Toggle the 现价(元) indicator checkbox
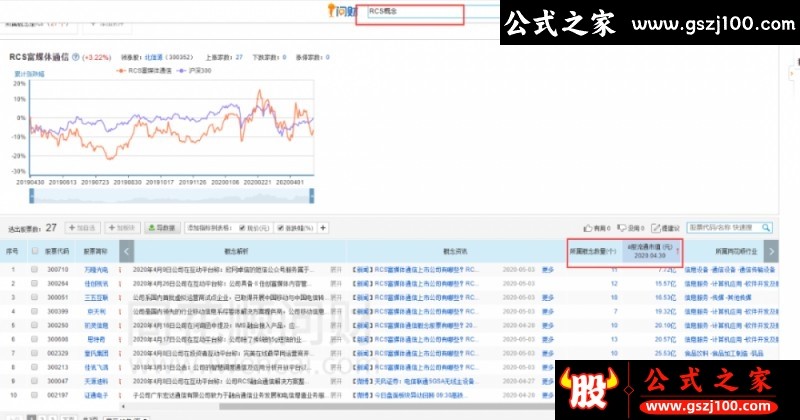The image size is (800, 420). pos(242,228)
